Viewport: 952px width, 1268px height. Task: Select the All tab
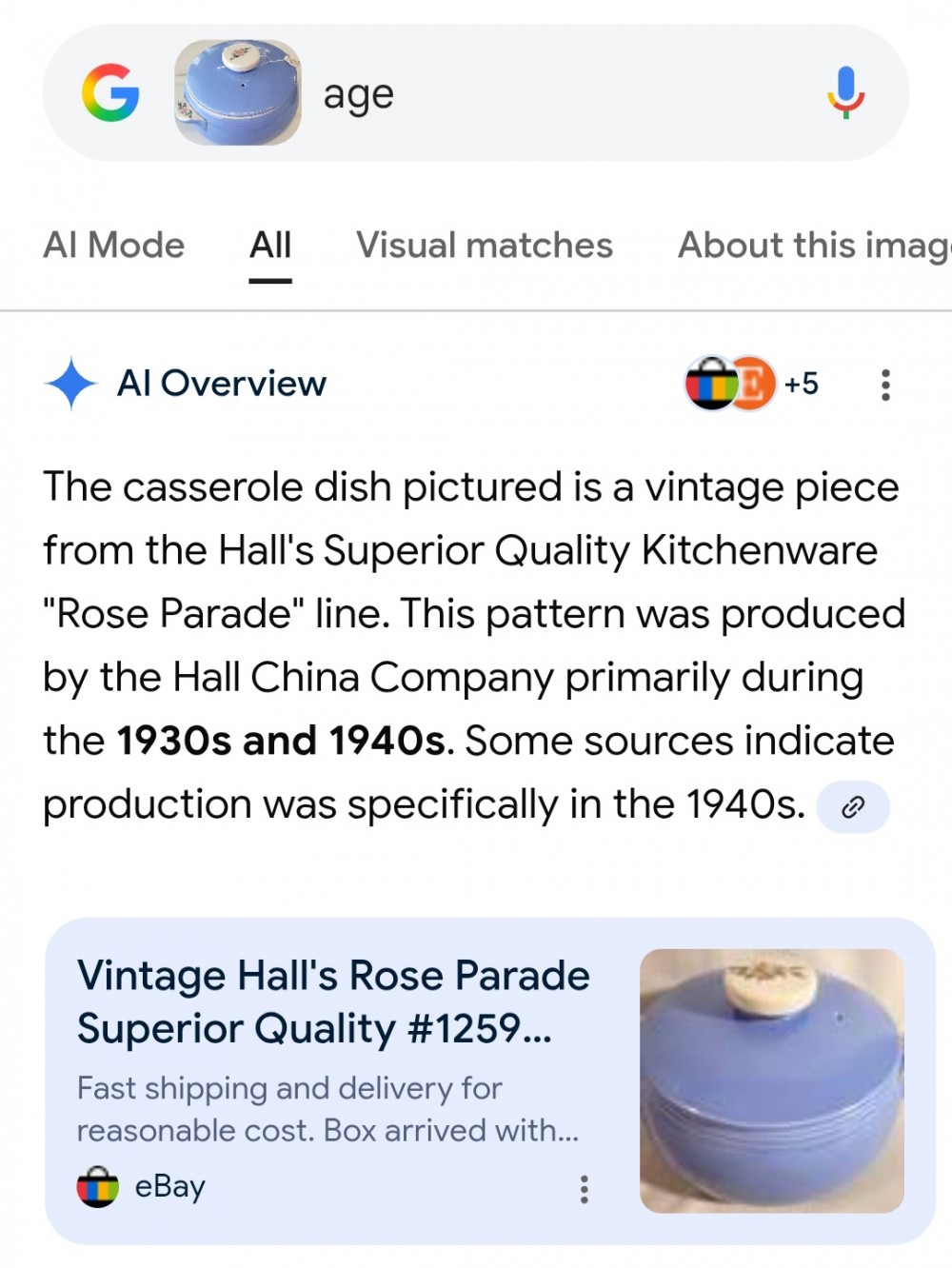click(x=270, y=246)
